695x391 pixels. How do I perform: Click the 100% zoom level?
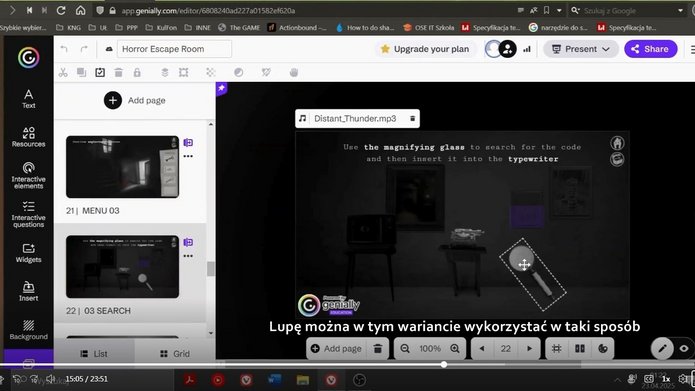430,348
